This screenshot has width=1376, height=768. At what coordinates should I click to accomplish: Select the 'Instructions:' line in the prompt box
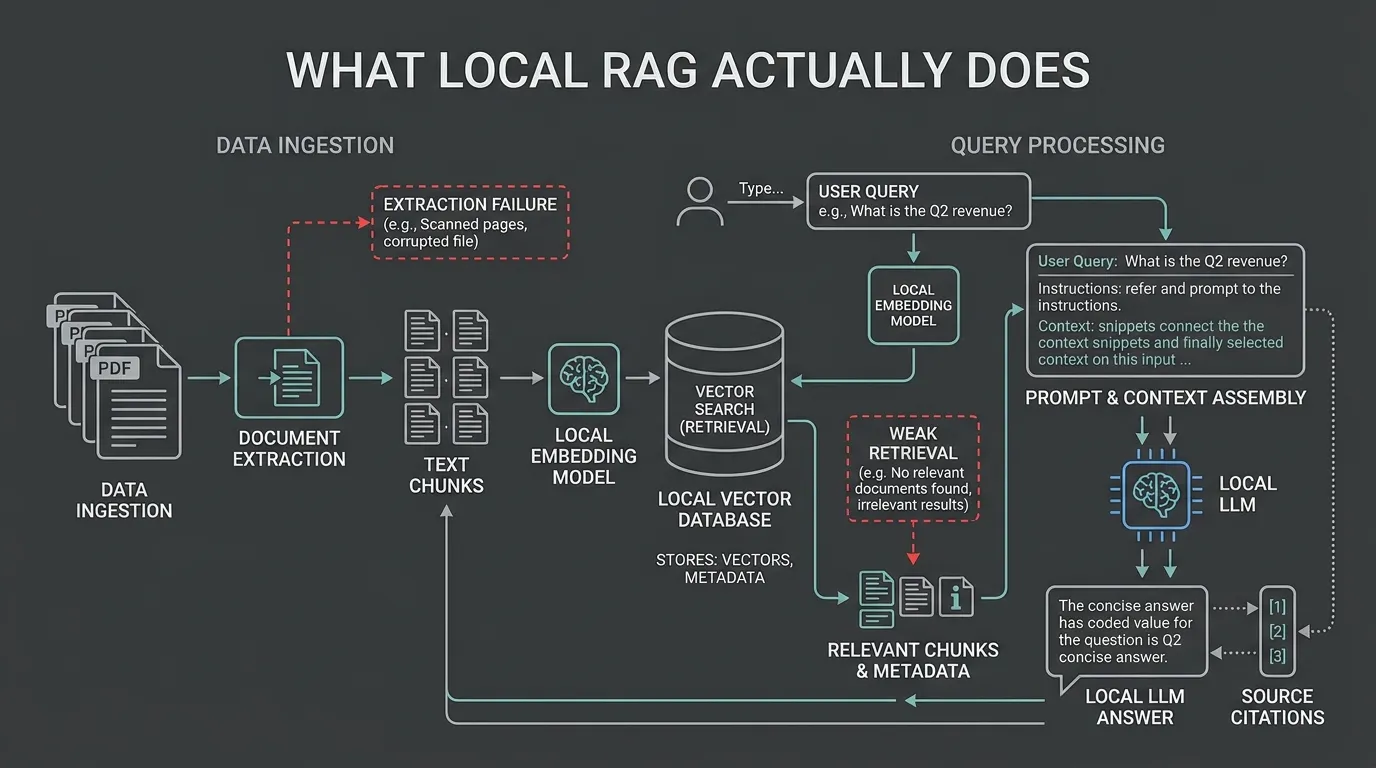1159,297
